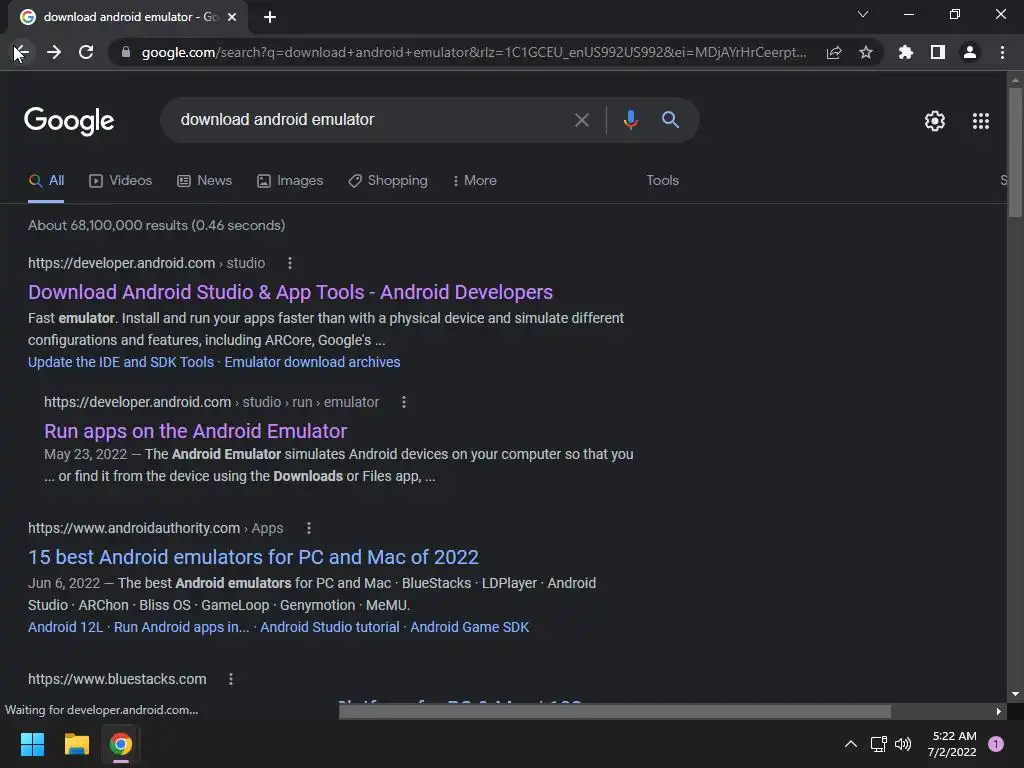
Task: Reload the page with the refresh icon
Action: point(86,52)
